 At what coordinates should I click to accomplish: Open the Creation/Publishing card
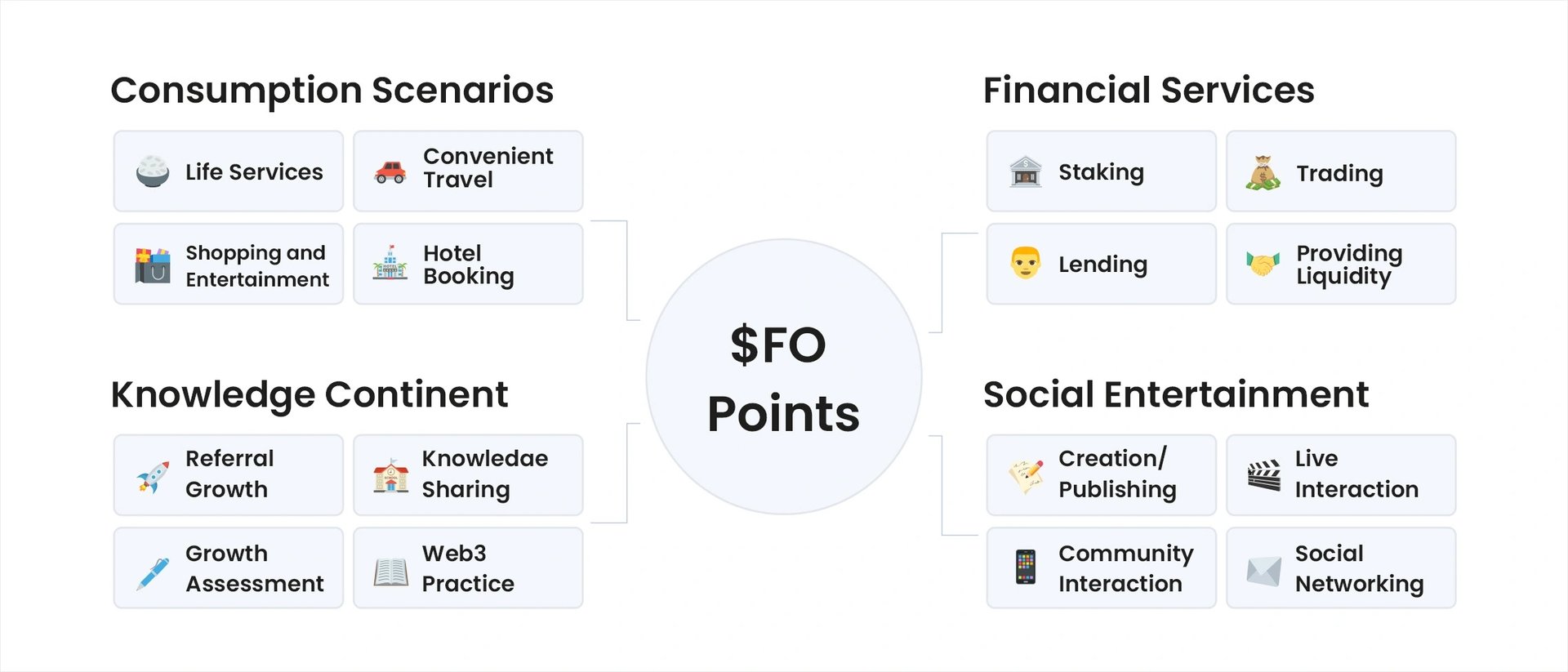1101,475
